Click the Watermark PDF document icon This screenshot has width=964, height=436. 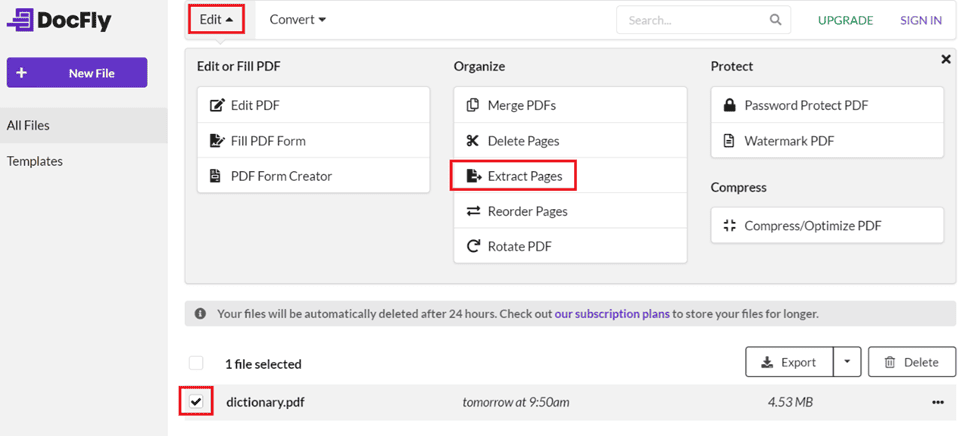point(729,141)
